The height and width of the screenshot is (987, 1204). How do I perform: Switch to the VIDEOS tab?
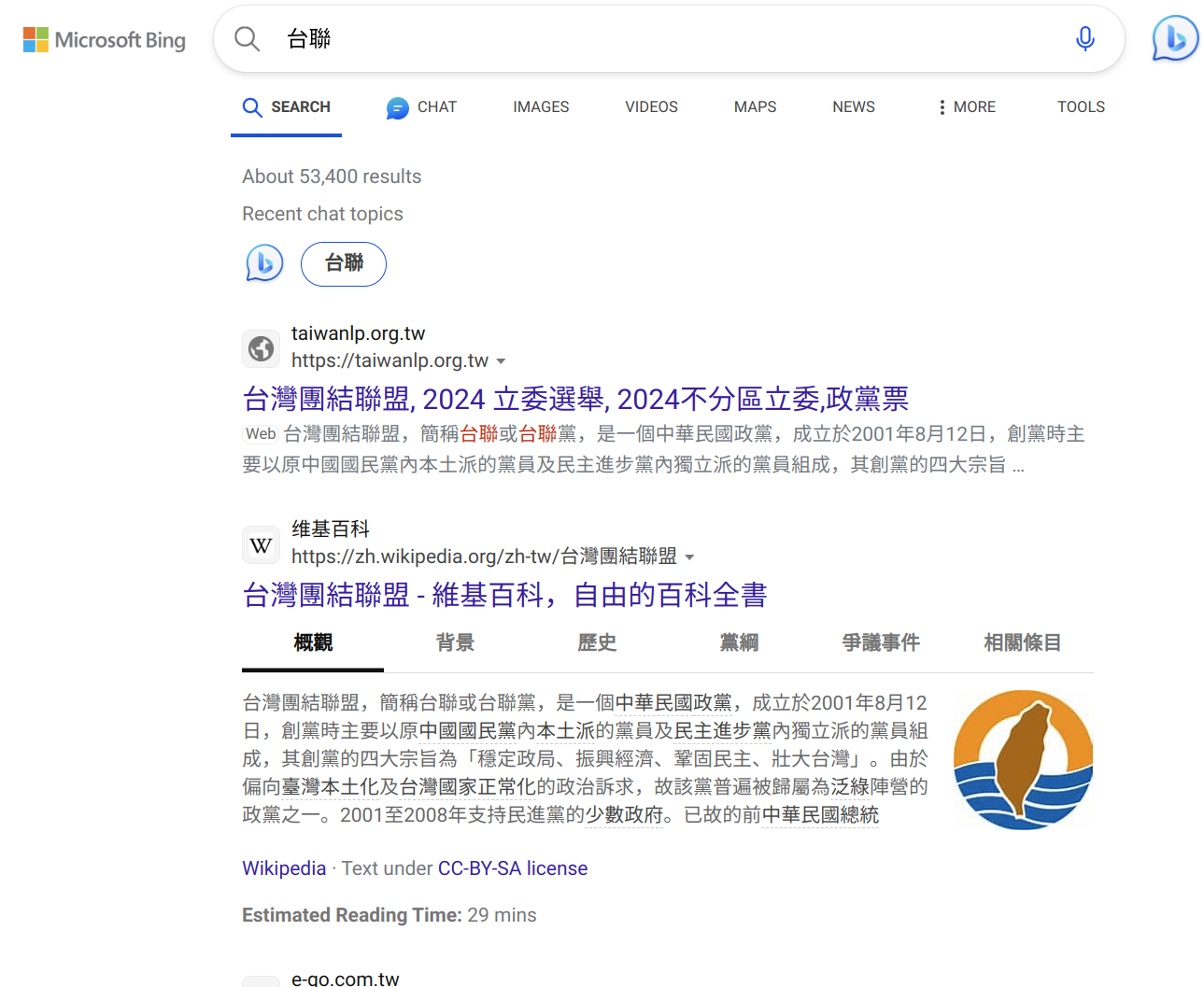click(651, 107)
